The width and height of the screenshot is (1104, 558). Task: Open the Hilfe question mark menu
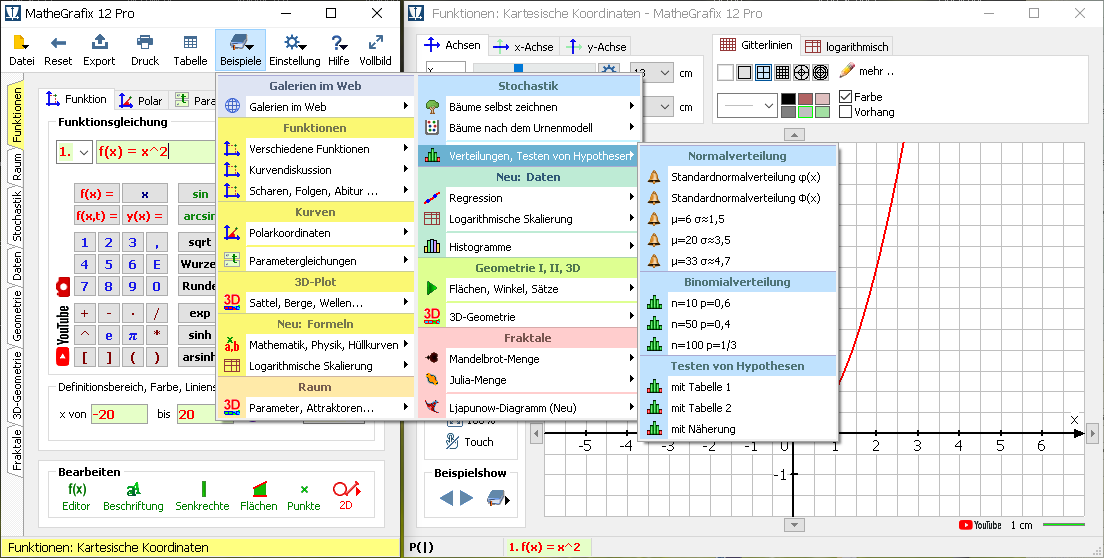[x=339, y=50]
